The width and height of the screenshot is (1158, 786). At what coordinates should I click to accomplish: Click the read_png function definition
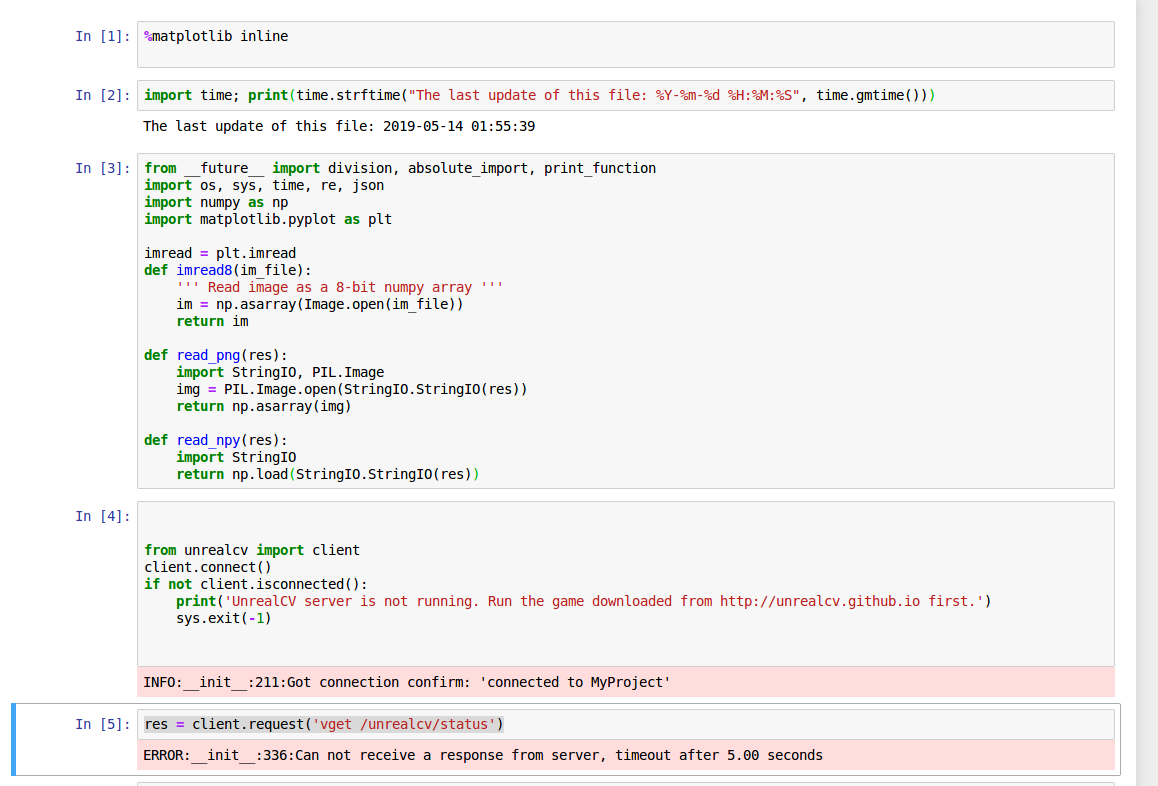[x=208, y=355]
